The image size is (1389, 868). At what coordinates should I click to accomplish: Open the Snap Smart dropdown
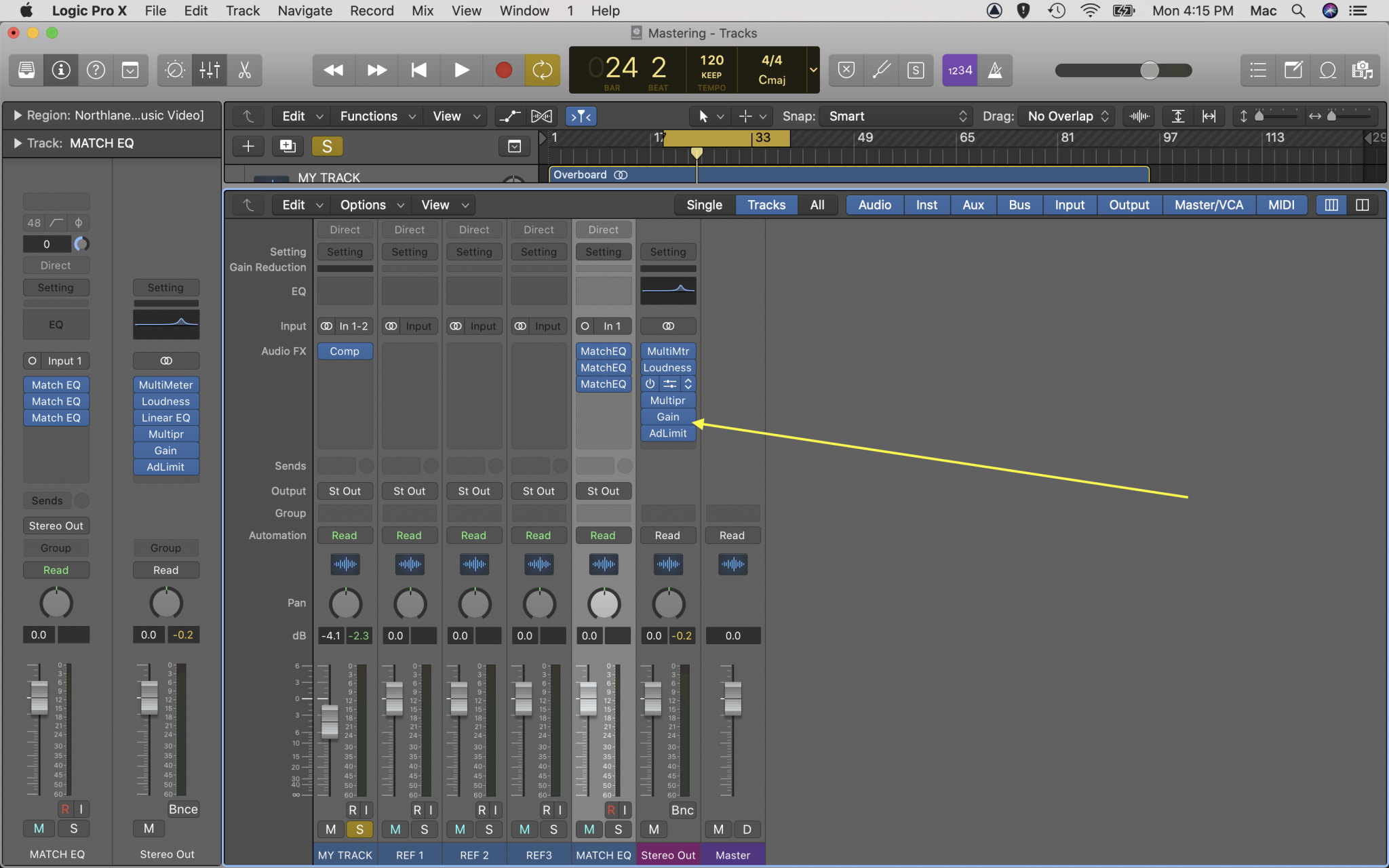894,116
